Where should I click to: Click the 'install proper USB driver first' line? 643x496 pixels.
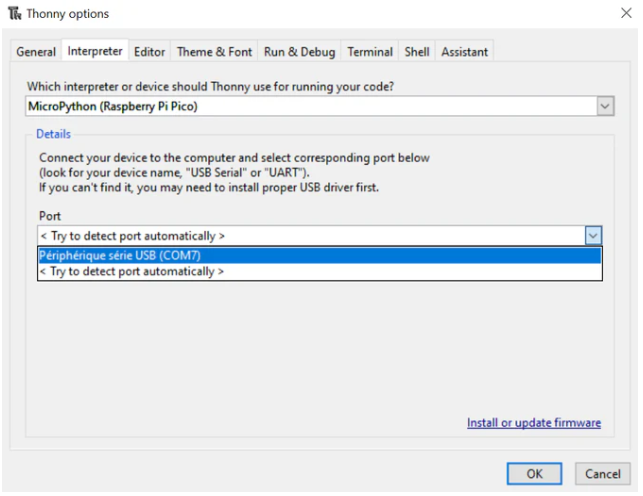(209, 187)
